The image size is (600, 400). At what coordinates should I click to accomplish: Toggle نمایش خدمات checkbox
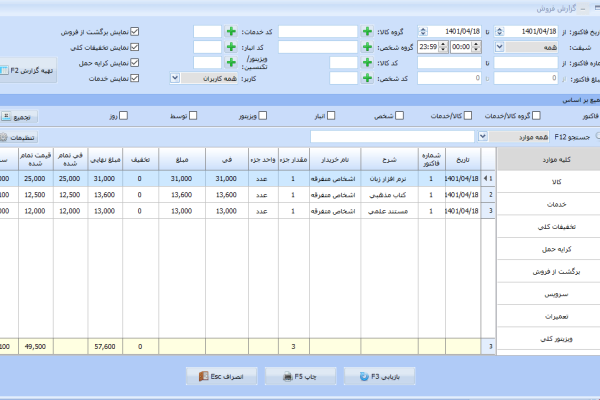tap(134, 78)
